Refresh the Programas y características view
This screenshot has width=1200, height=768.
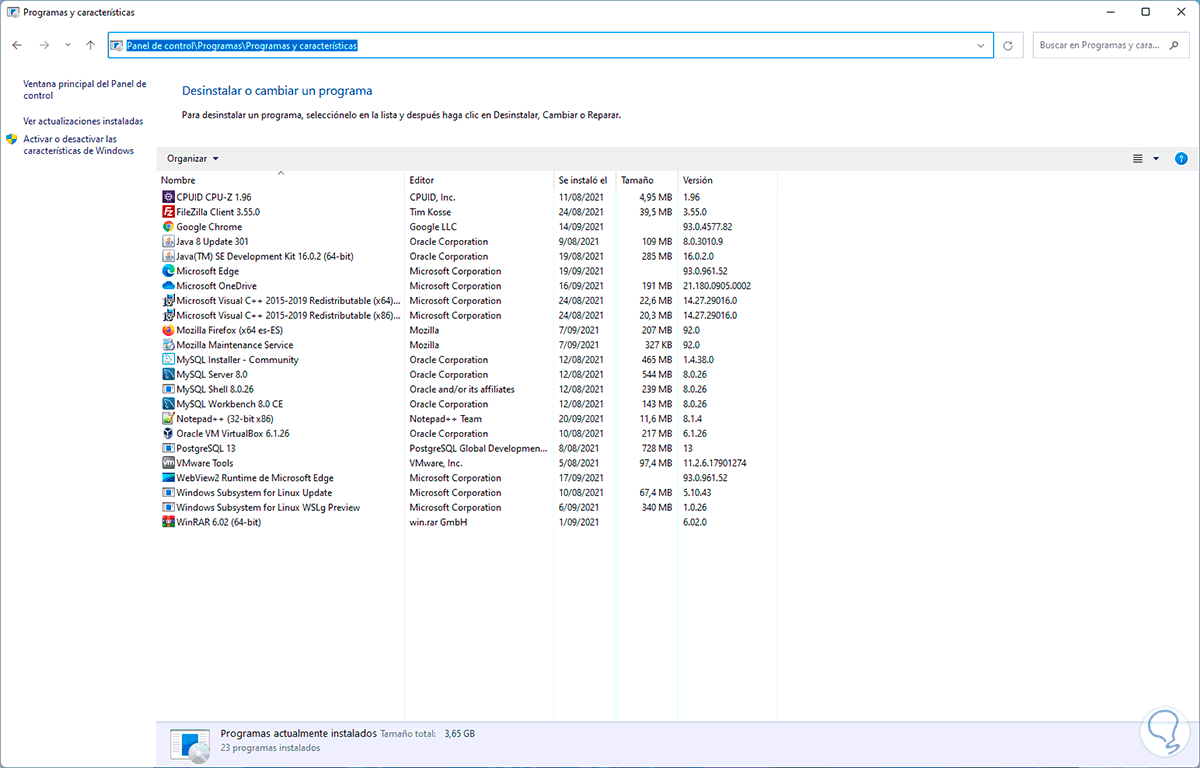(1008, 45)
